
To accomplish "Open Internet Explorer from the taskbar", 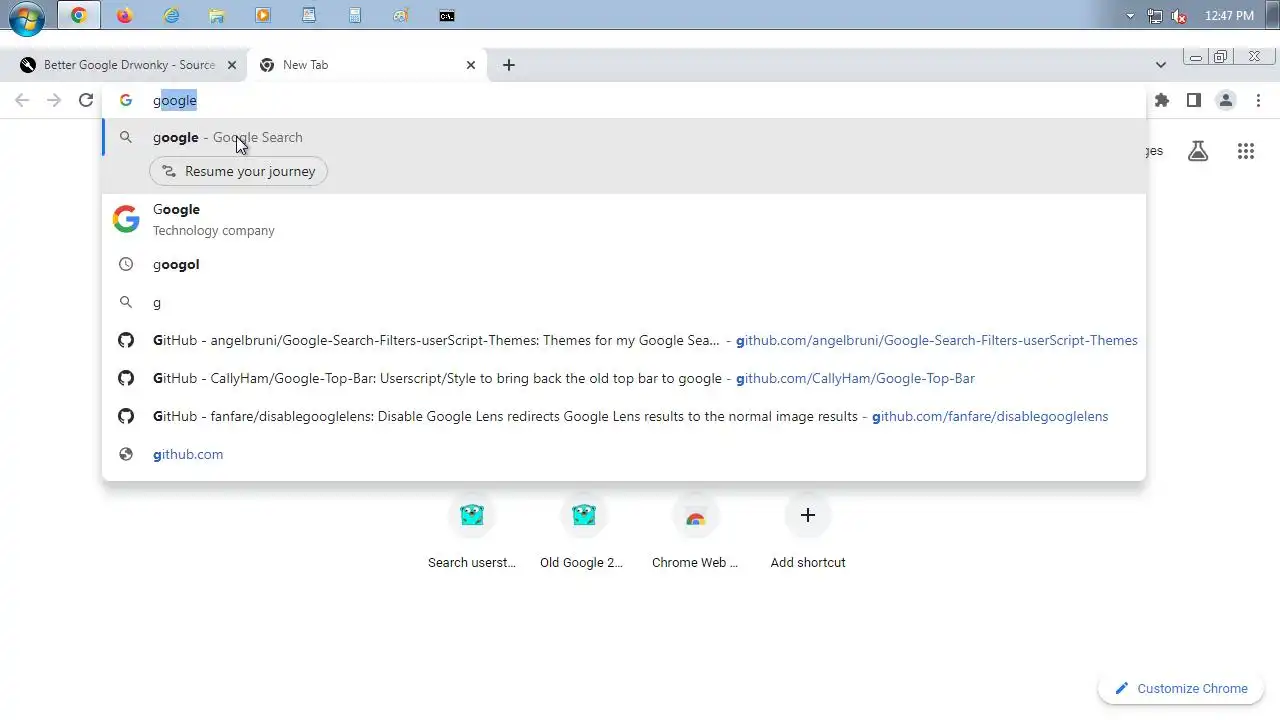I will coord(171,15).
